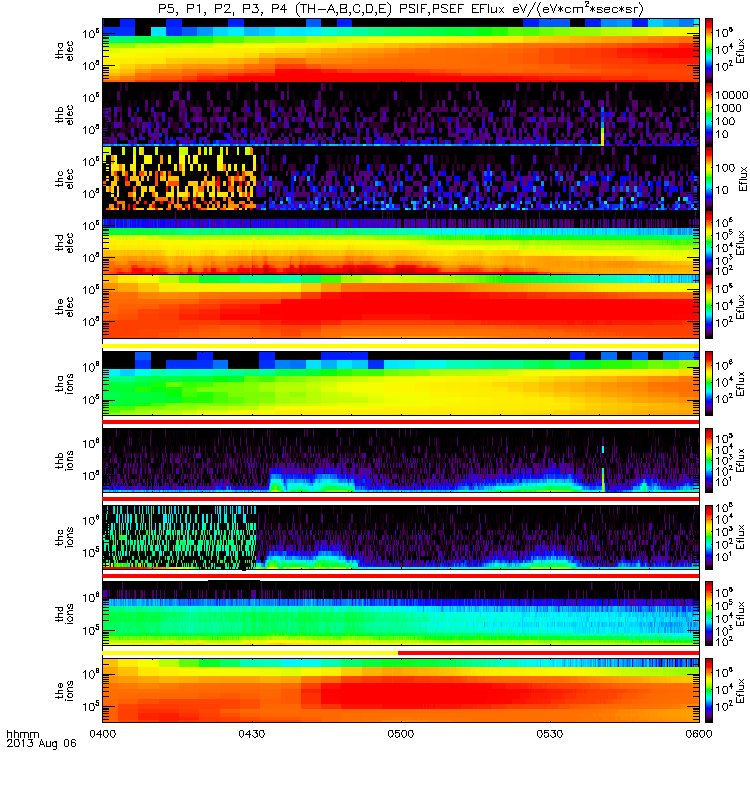Click the tha elec spectrogram panel
Viewport: 750px width, 800px height.
(401, 50)
